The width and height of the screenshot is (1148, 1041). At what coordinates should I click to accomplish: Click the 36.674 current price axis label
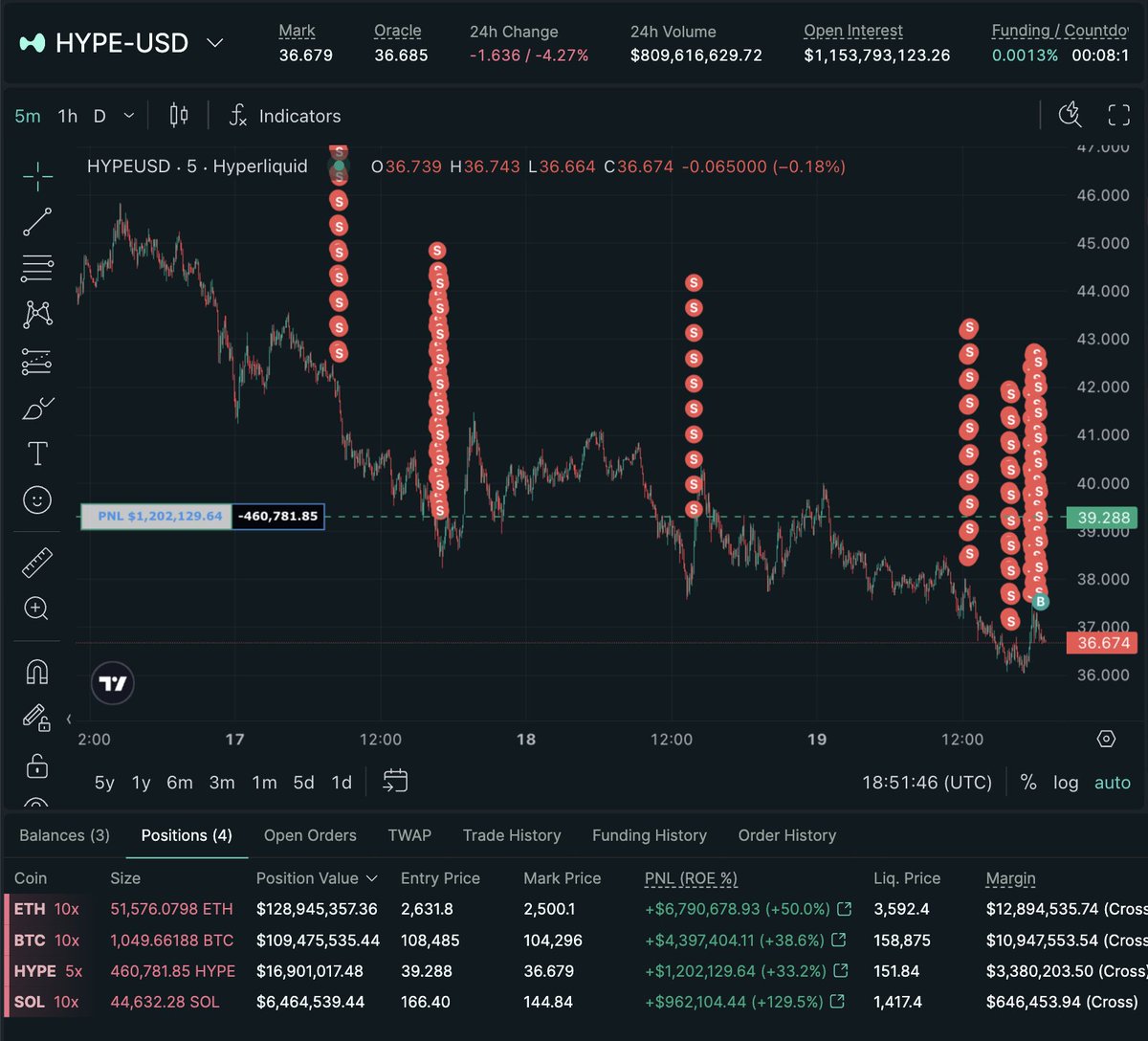tap(1104, 643)
